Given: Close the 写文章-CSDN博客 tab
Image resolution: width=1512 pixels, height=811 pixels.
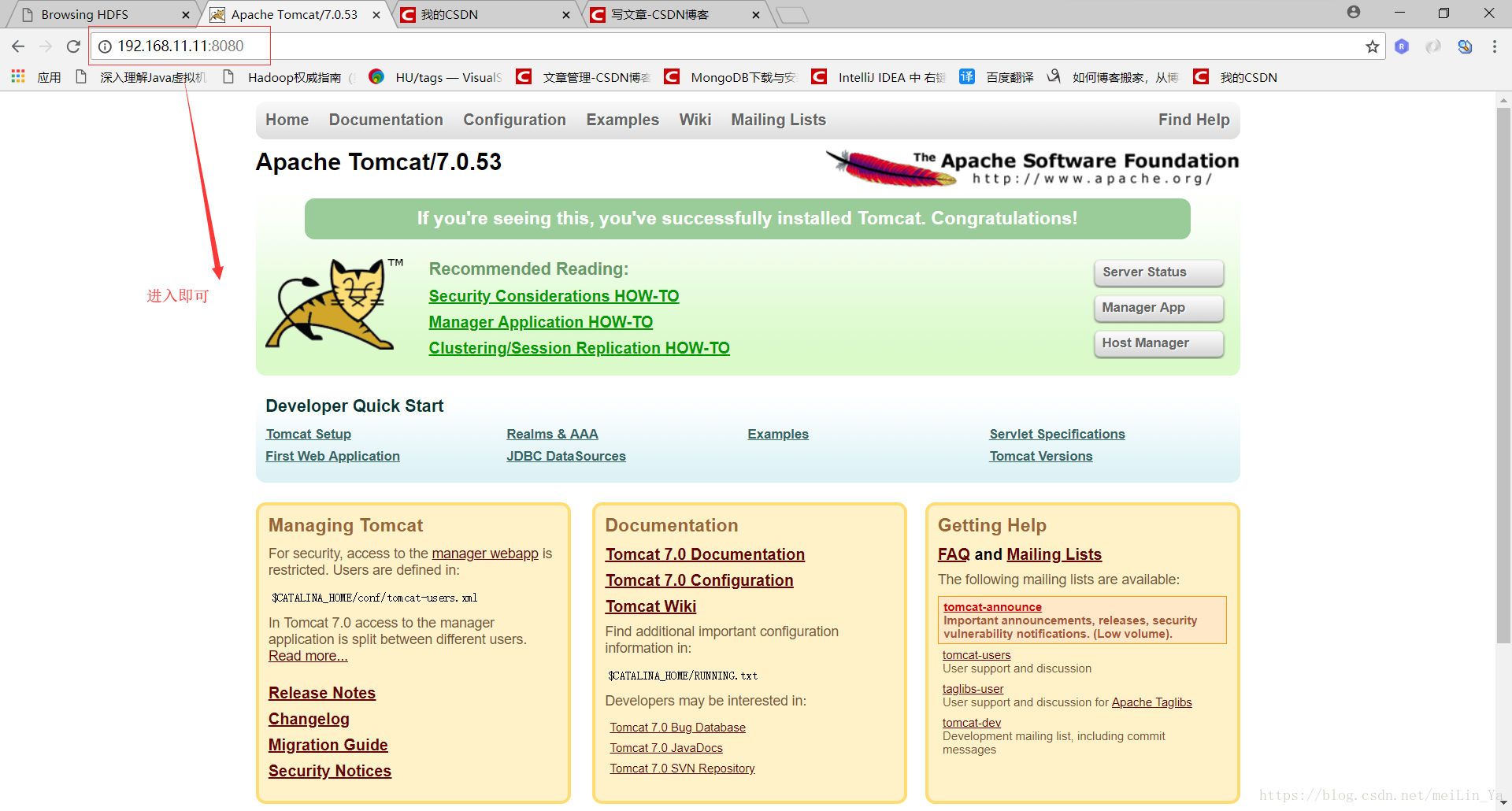Looking at the screenshot, I should pos(756,15).
